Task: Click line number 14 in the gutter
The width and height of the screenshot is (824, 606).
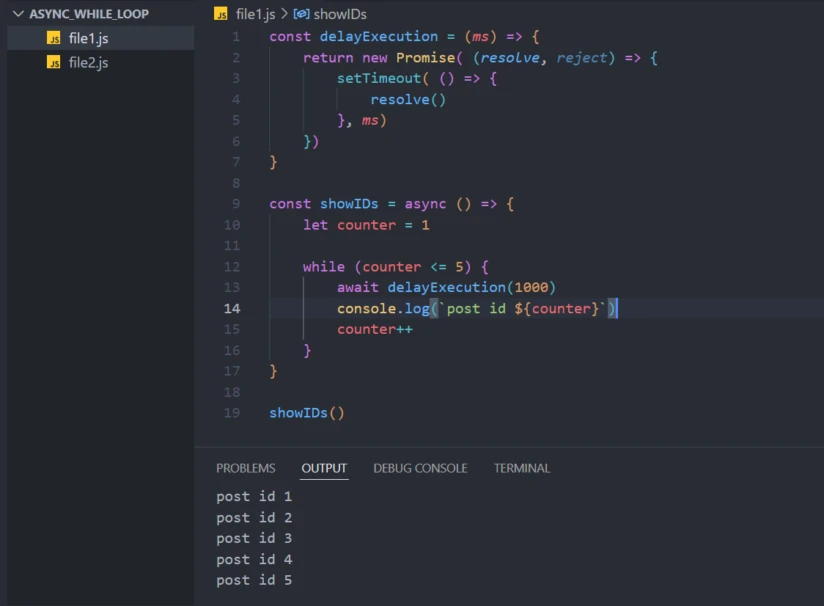Action: coord(232,308)
